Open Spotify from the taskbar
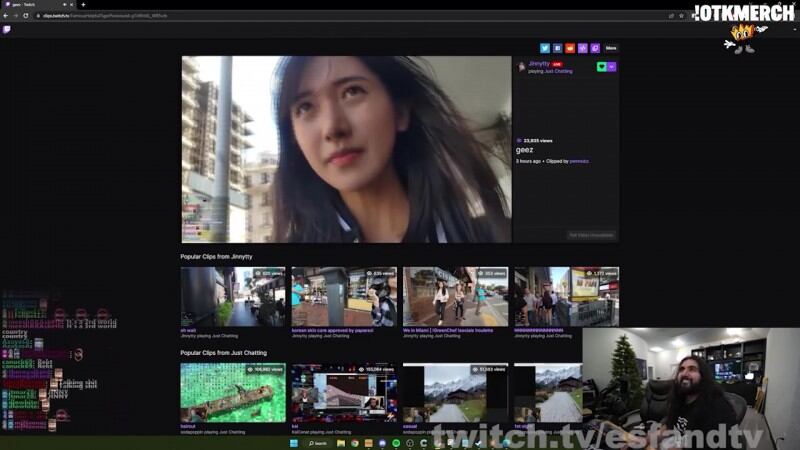This screenshot has width=800, height=450. (396, 443)
